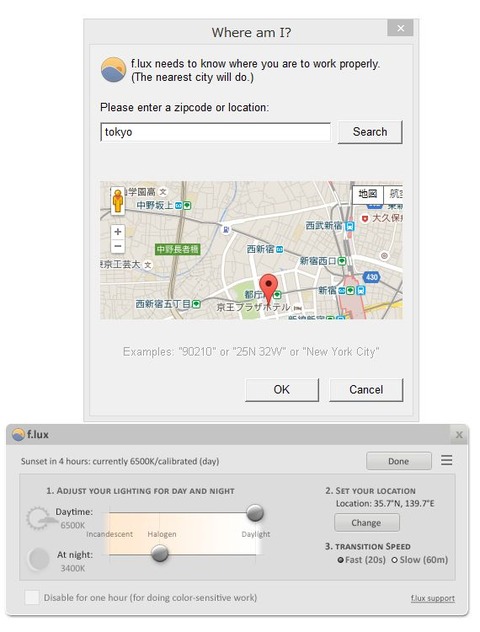480x632 pixels.
Task: Click the 430 route shield on the map
Action: tap(372, 277)
